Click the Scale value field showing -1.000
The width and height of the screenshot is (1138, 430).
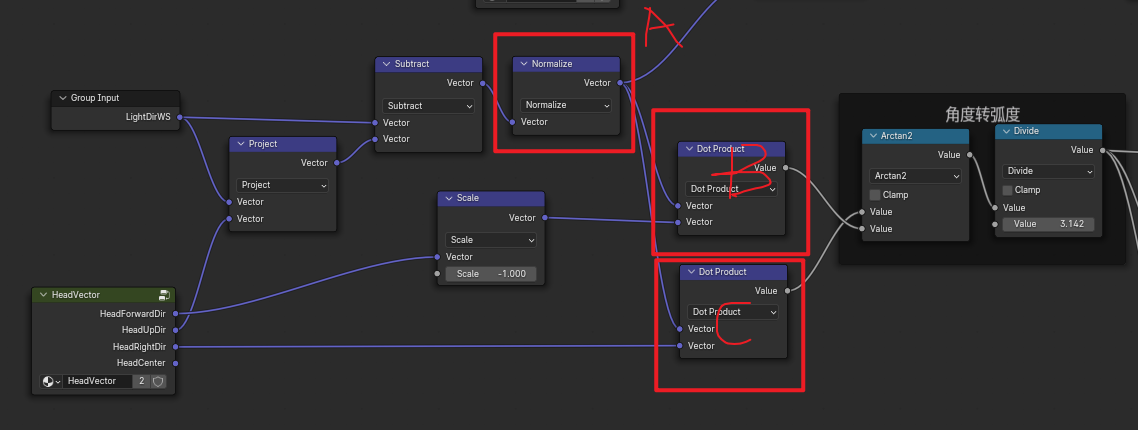pyautogui.click(x=490, y=274)
